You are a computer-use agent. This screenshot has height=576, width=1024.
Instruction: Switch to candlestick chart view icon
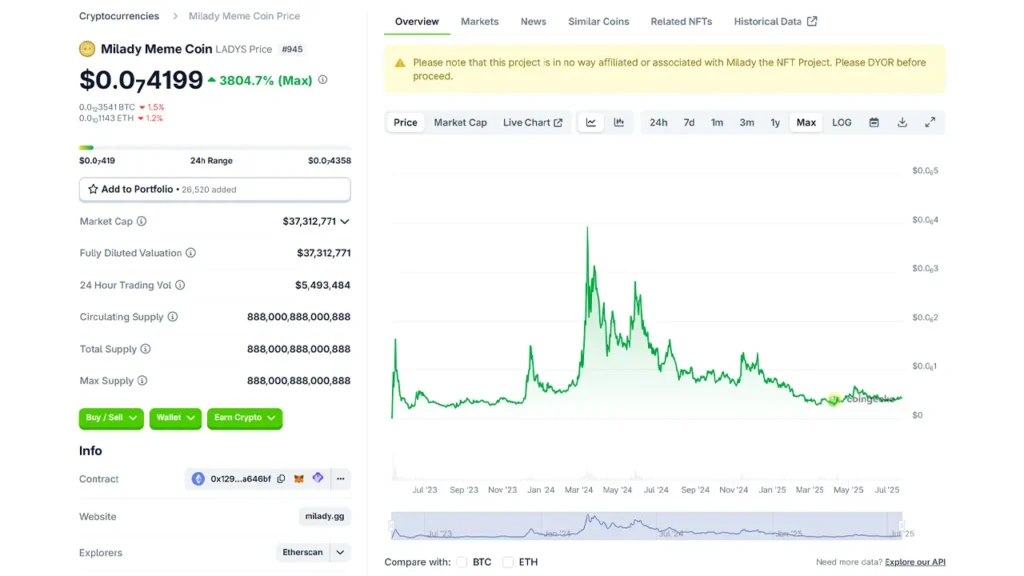pyautogui.click(x=618, y=122)
